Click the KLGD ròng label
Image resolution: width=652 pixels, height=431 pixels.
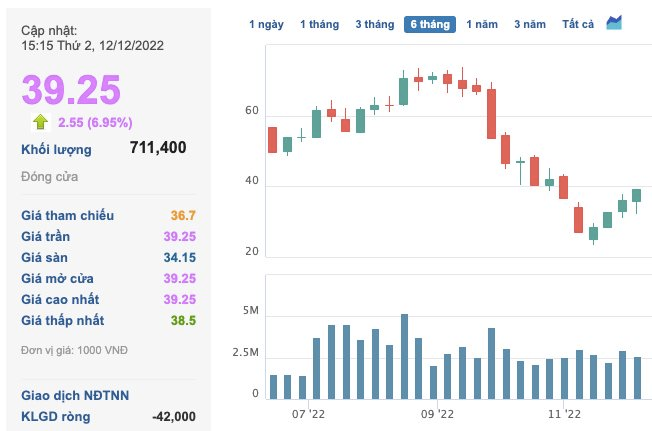(55, 416)
